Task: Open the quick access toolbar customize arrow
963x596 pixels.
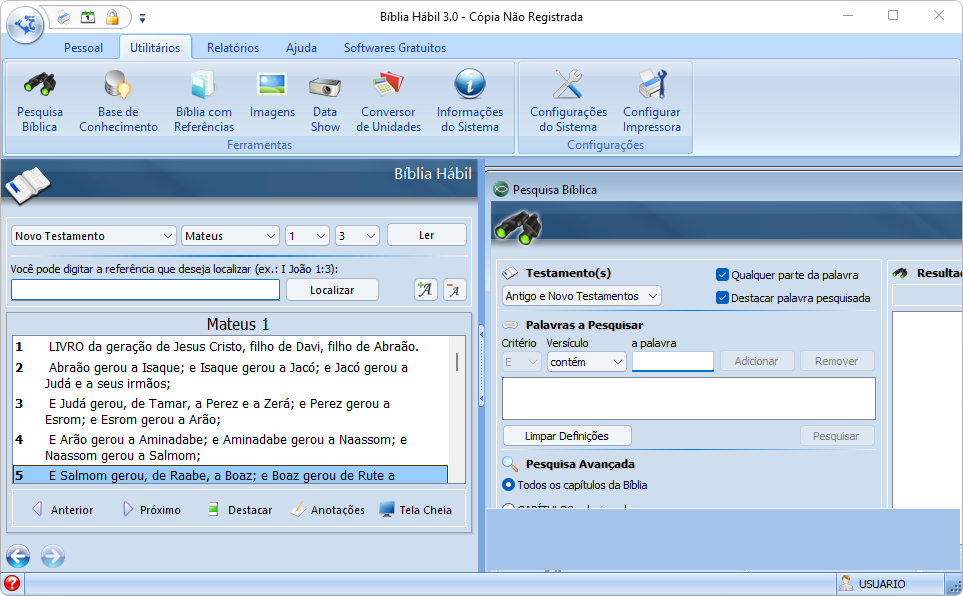Action: coord(142,18)
